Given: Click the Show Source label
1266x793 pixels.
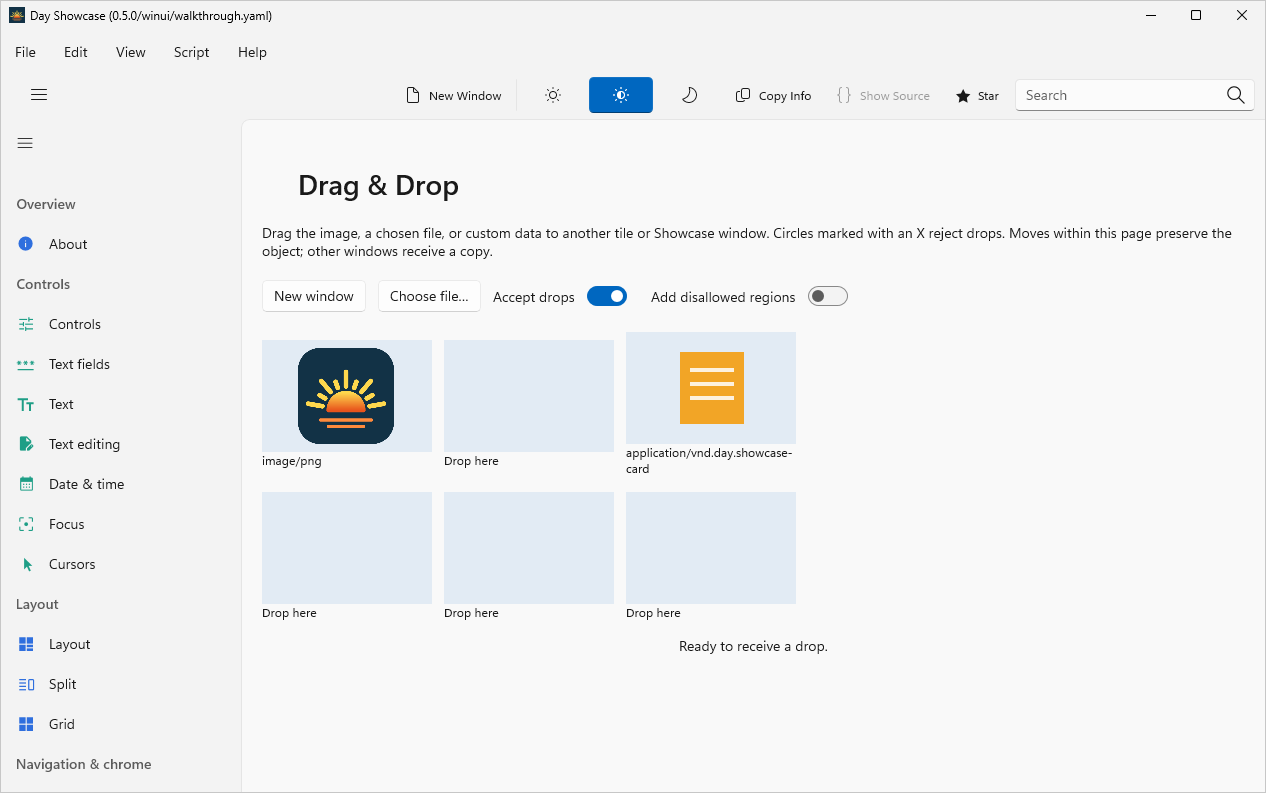Looking at the screenshot, I should [x=895, y=96].
